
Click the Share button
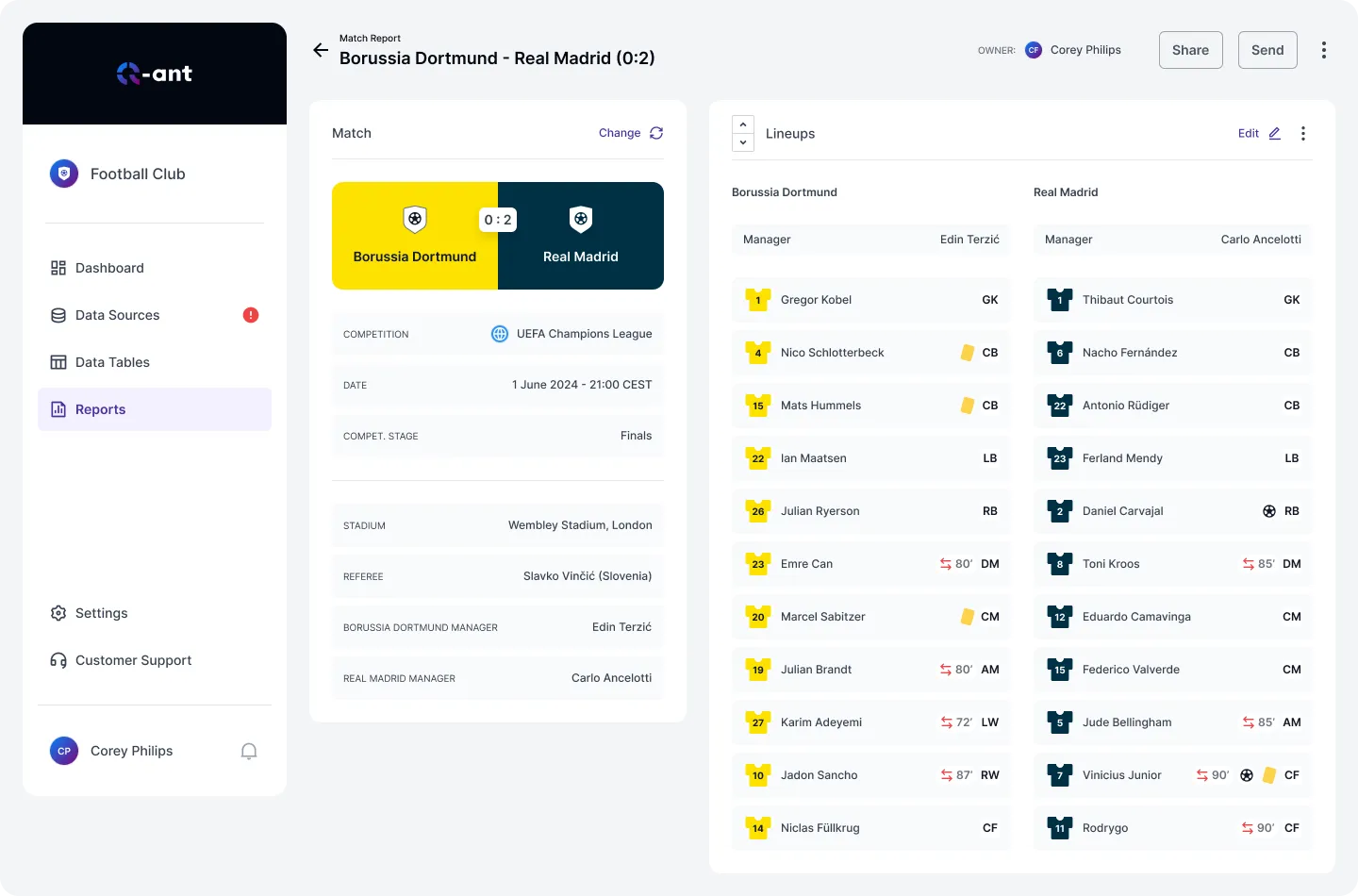pyautogui.click(x=1191, y=50)
